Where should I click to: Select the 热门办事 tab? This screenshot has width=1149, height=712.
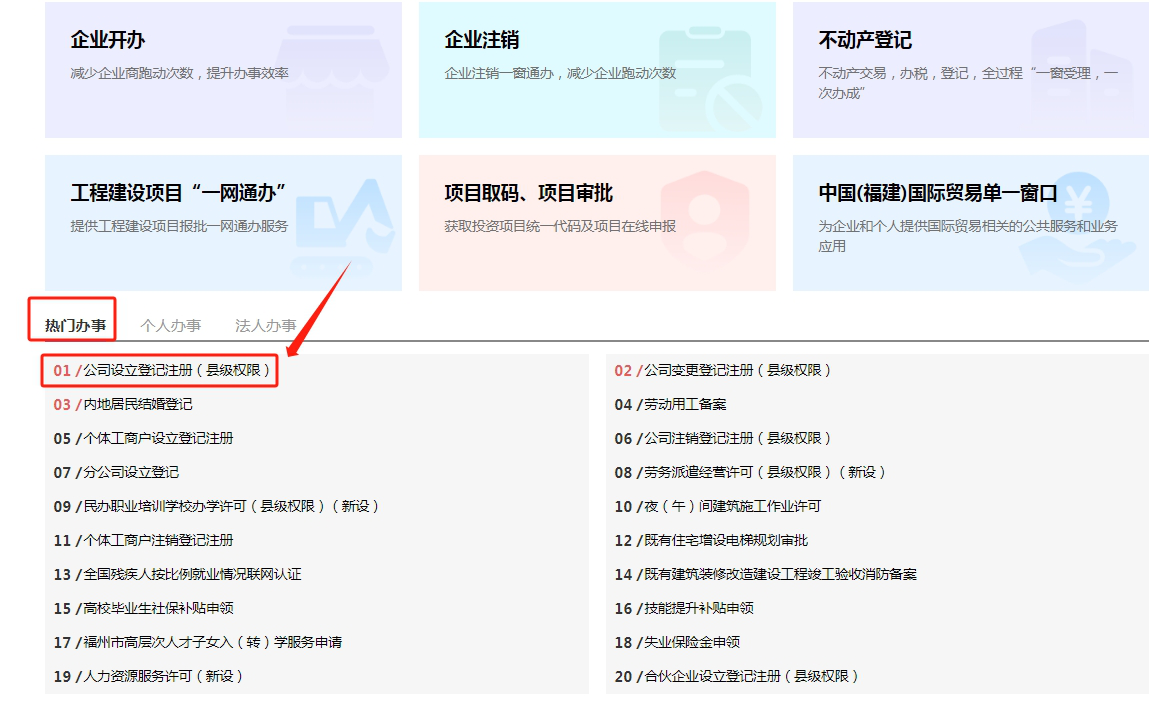75,325
